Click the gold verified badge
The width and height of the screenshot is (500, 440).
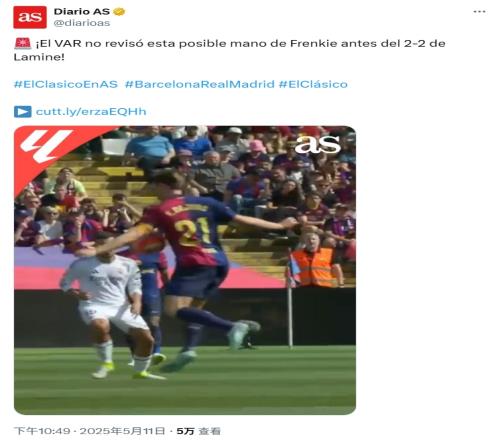point(119,12)
